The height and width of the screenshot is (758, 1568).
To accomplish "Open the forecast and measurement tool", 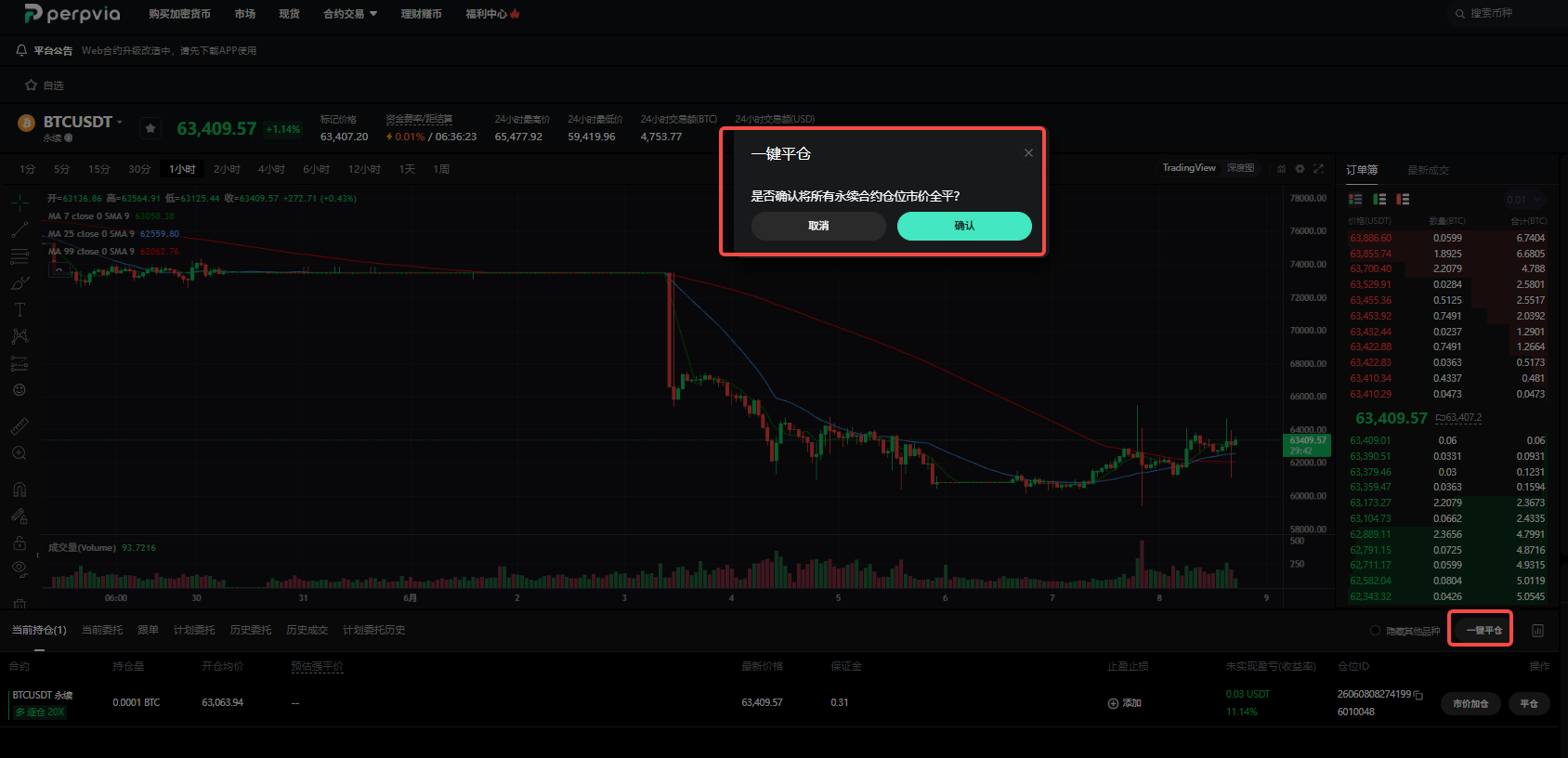I will coord(20,363).
